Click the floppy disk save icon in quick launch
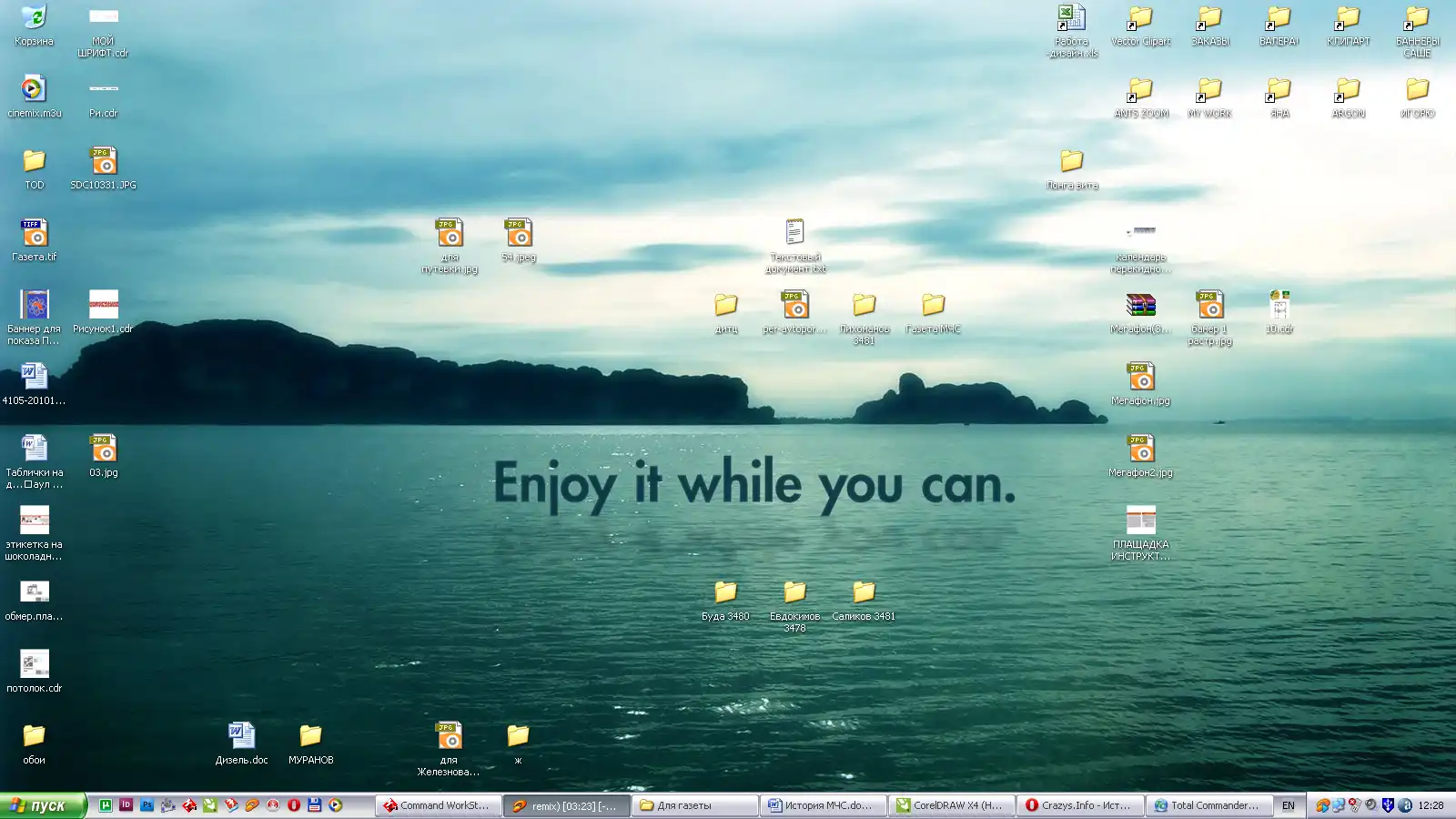 (x=315, y=805)
